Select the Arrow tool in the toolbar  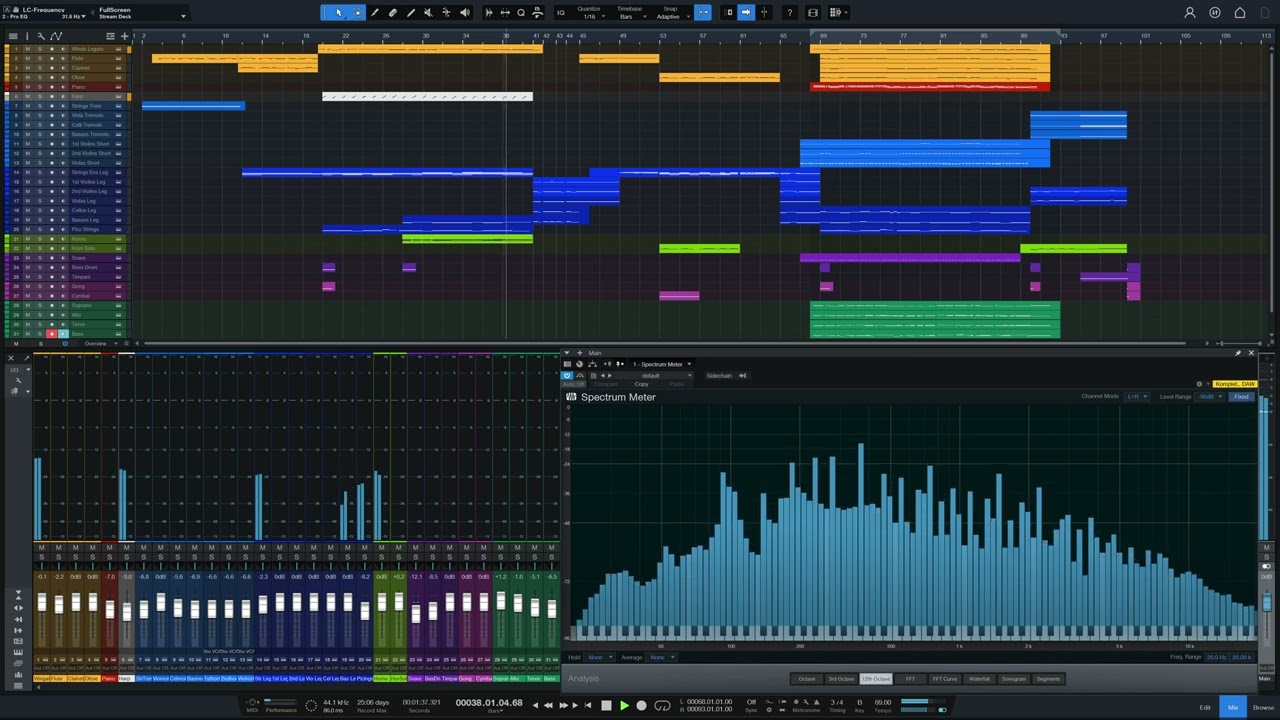pos(339,13)
